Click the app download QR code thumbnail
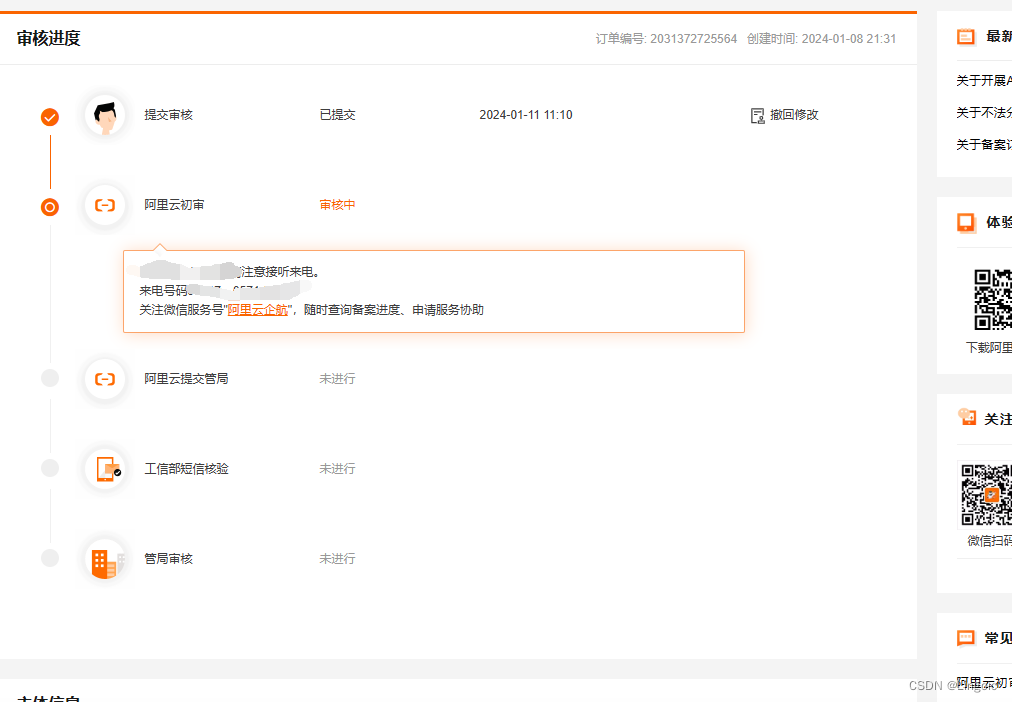 [x=993, y=299]
